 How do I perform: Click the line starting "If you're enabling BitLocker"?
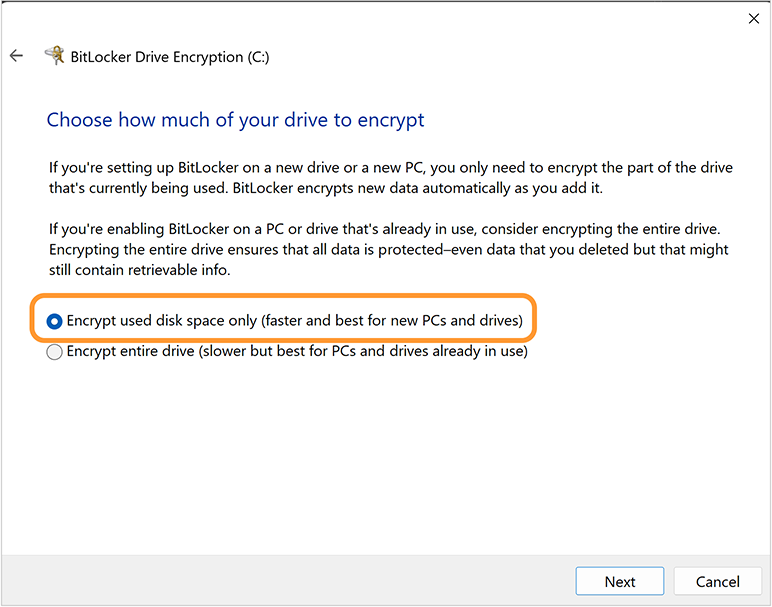pos(385,230)
